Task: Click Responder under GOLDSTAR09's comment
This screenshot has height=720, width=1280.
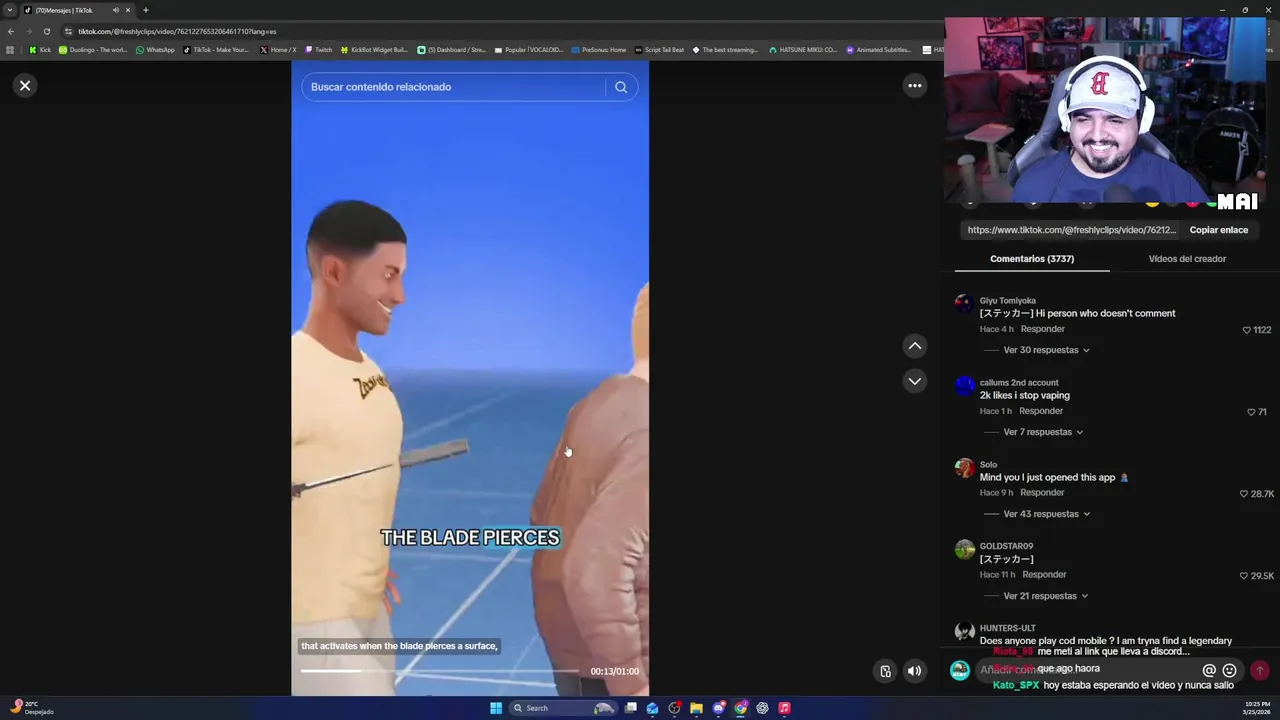Action: pos(1044,575)
